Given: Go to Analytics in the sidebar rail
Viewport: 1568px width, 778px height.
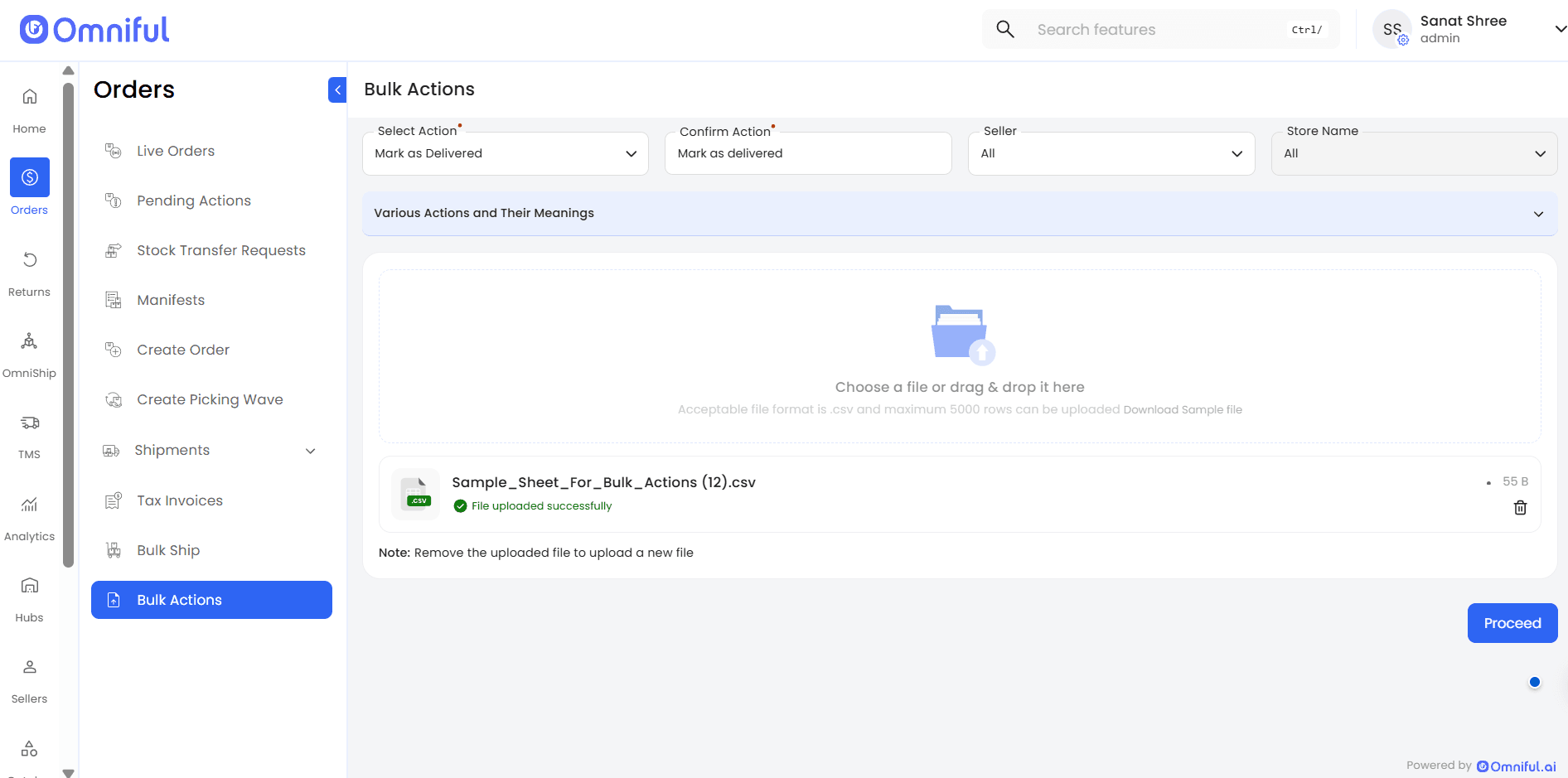Looking at the screenshot, I should [x=29, y=505].
